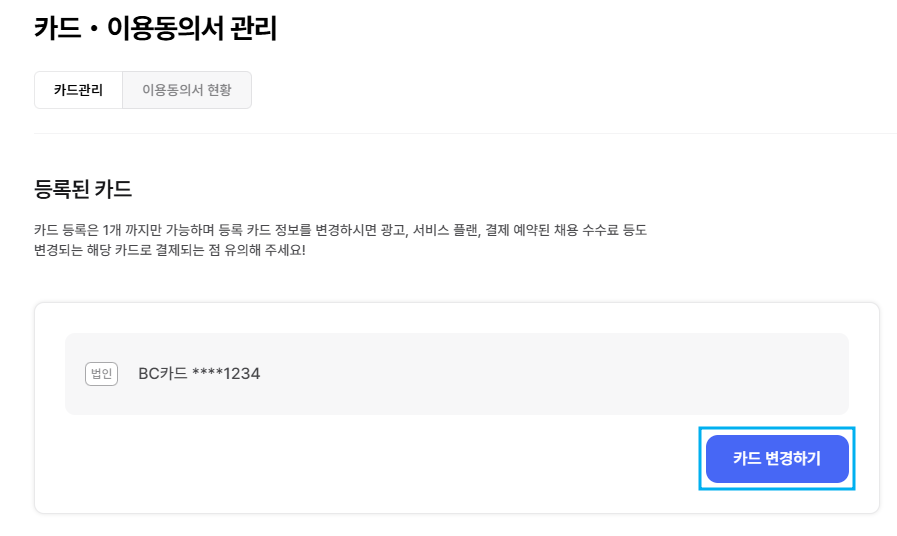
Task: Click the masked digits ****1234
Action: tap(226, 374)
